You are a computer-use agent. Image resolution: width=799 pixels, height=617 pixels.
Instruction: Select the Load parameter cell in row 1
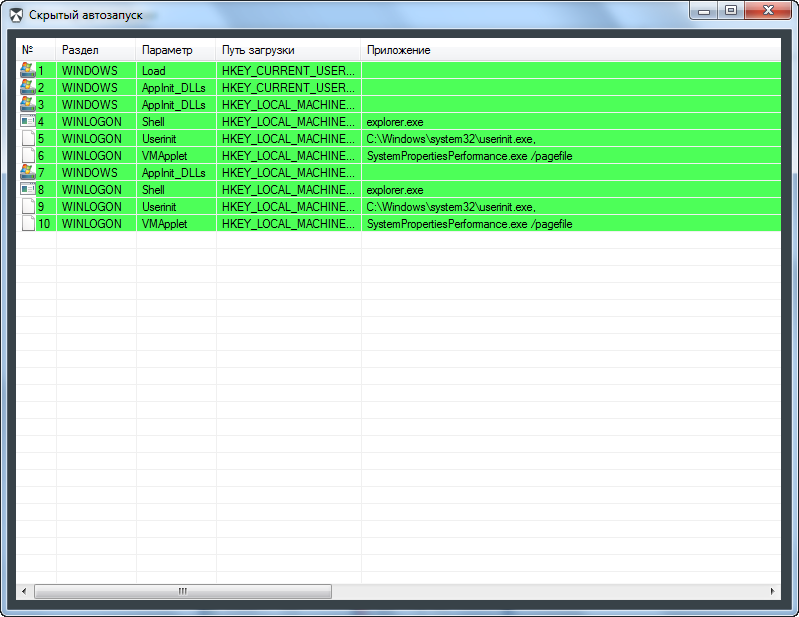pyautogui.click(x=176, y=70)
